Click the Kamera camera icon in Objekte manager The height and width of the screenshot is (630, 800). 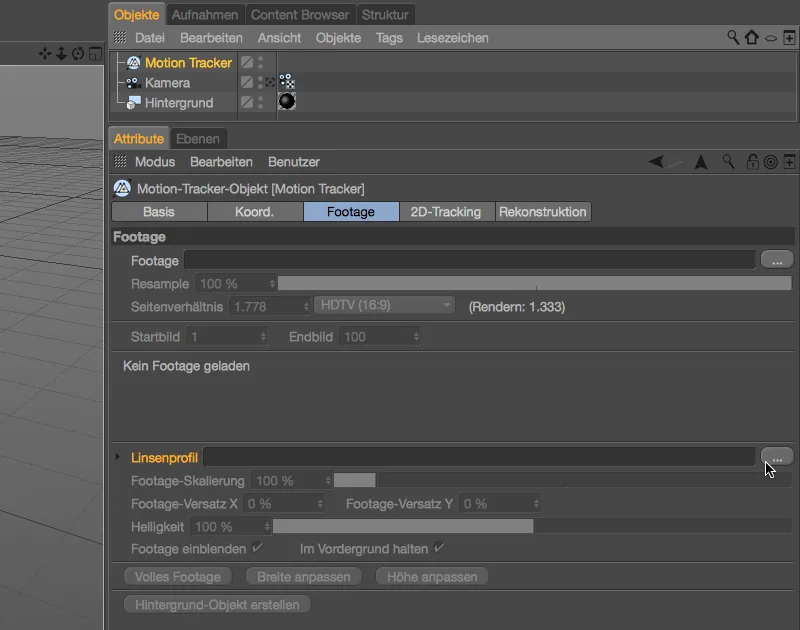point(130,81)
